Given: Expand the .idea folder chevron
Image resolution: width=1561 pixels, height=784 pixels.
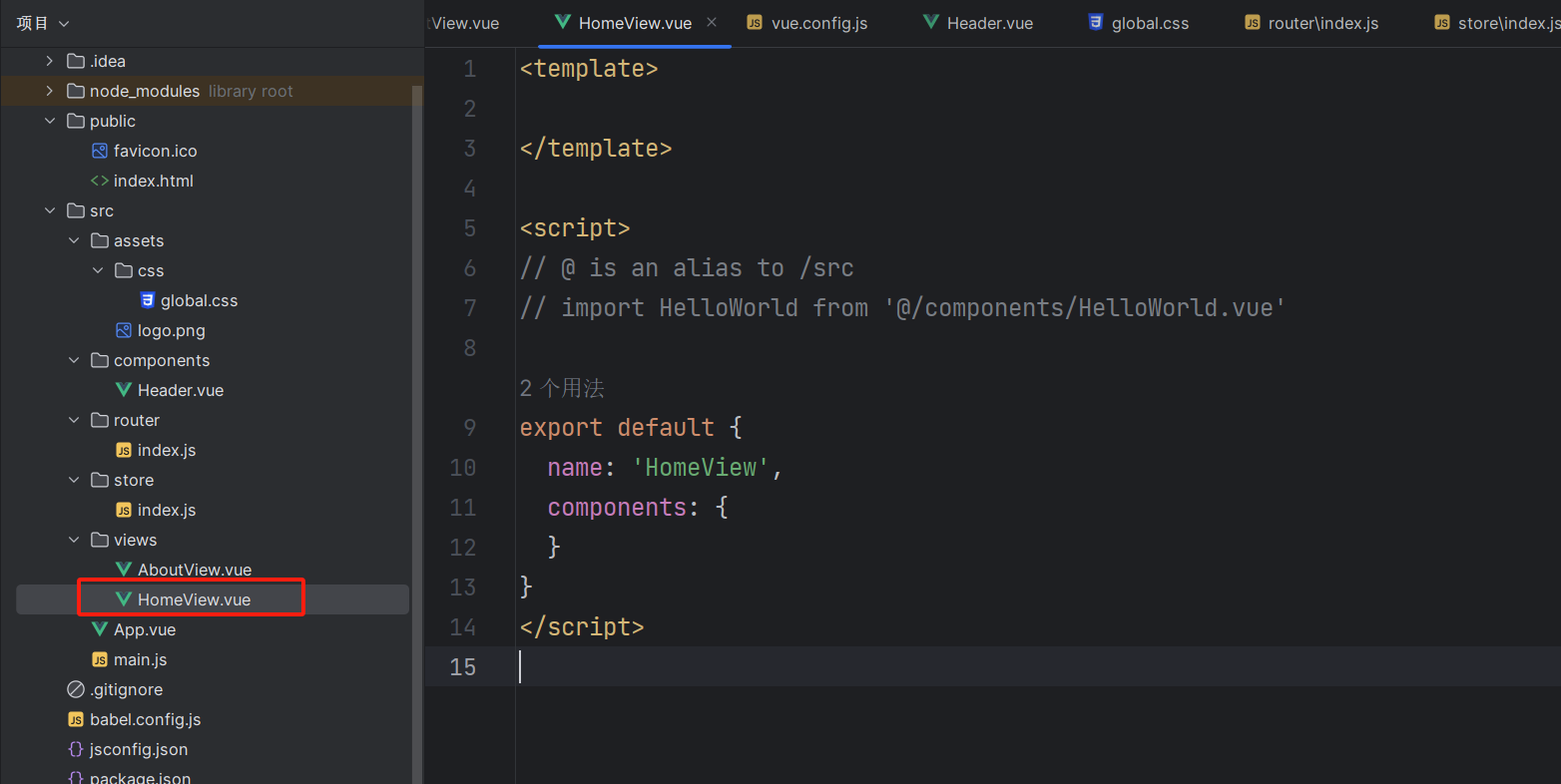Looking at the screenshot, I should pos(50,61).
